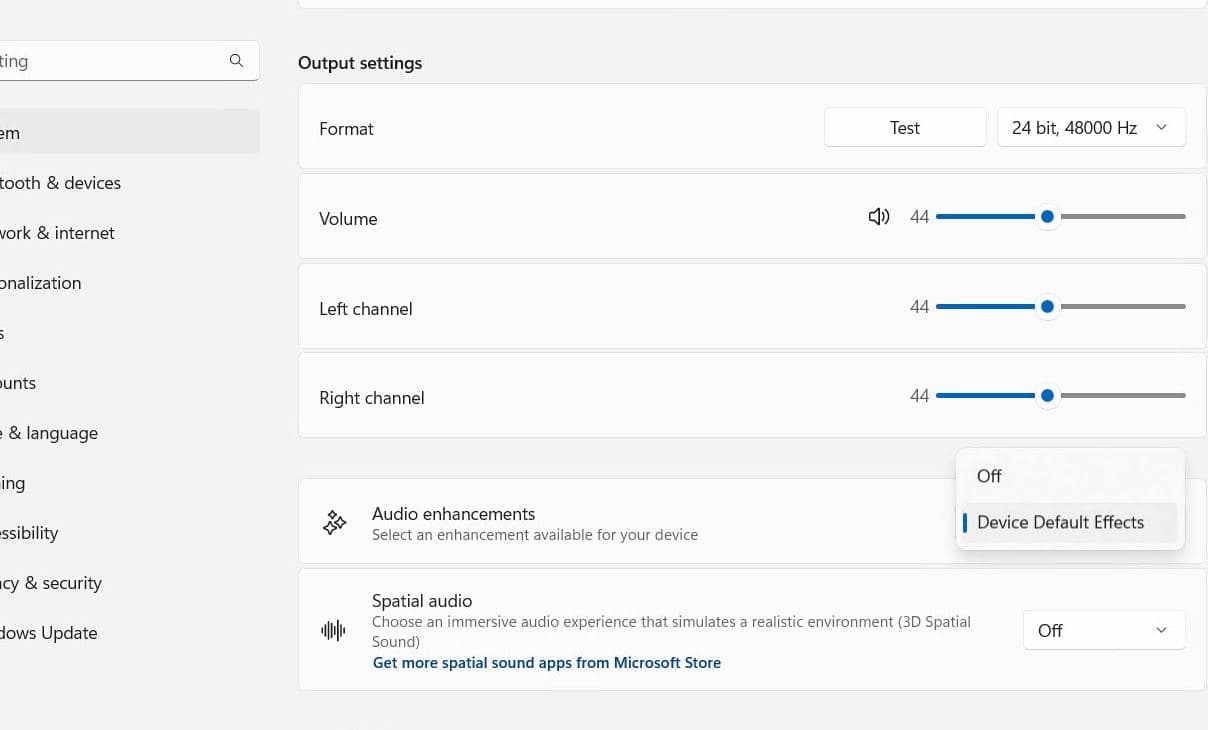Click the magnifier icon in the search box
1208x730 pixels.
(x=236, y=61)
